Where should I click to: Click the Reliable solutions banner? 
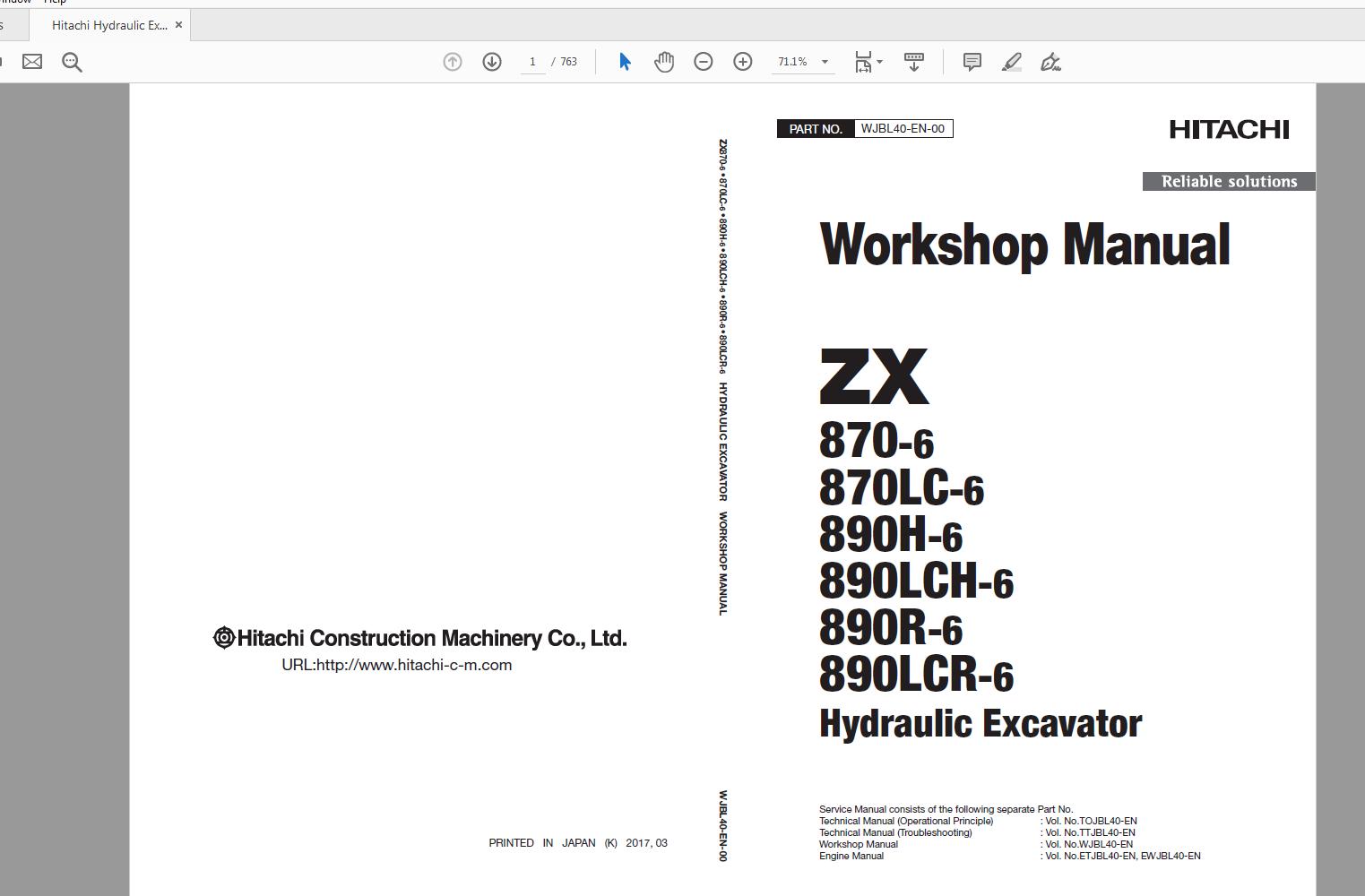tap(1229, 182)
